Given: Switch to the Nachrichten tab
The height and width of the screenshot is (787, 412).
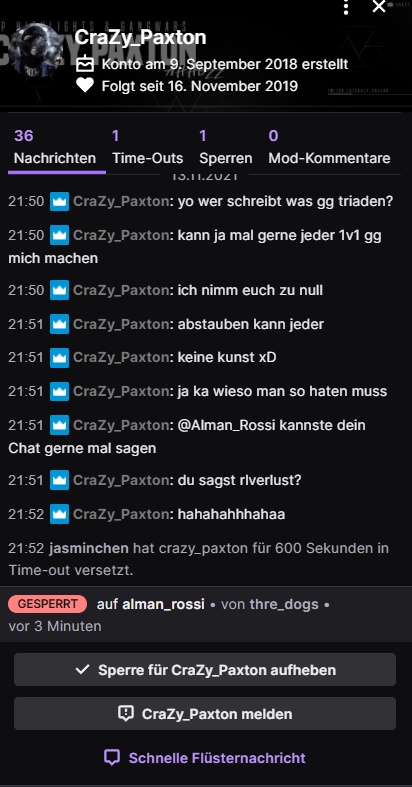Looking at the screenshot, I should pyautogui.click(x=55, y=147).
